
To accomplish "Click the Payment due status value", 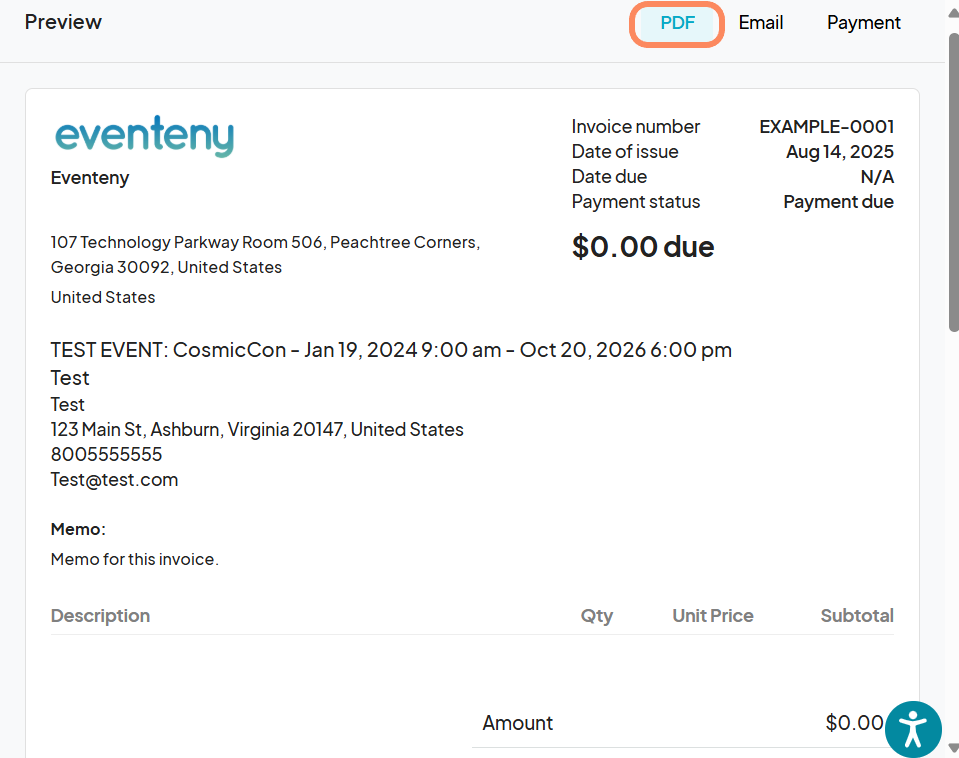I will 838,202.
